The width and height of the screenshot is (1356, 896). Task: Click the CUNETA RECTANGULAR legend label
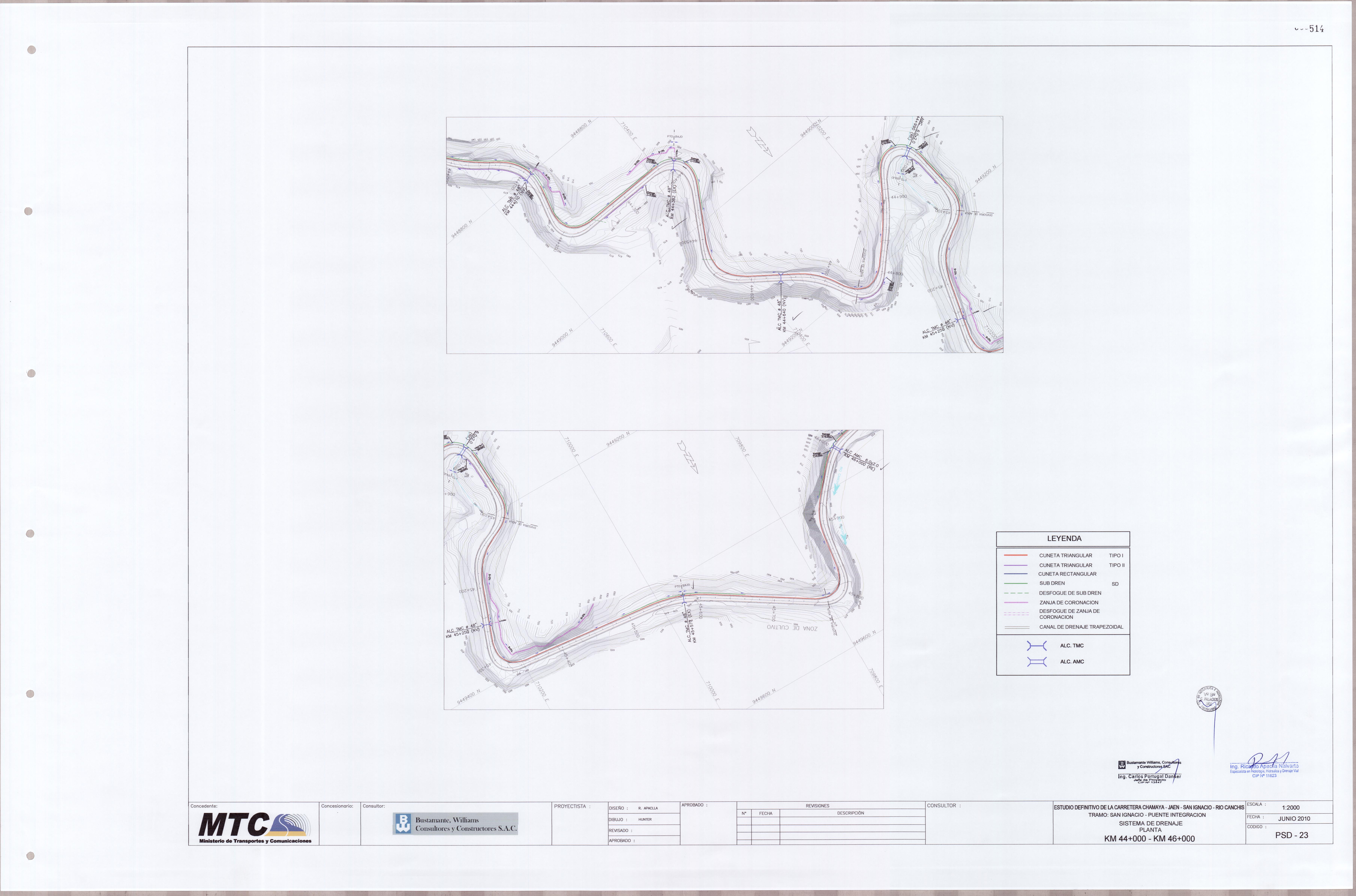(x=1067, y=574)
